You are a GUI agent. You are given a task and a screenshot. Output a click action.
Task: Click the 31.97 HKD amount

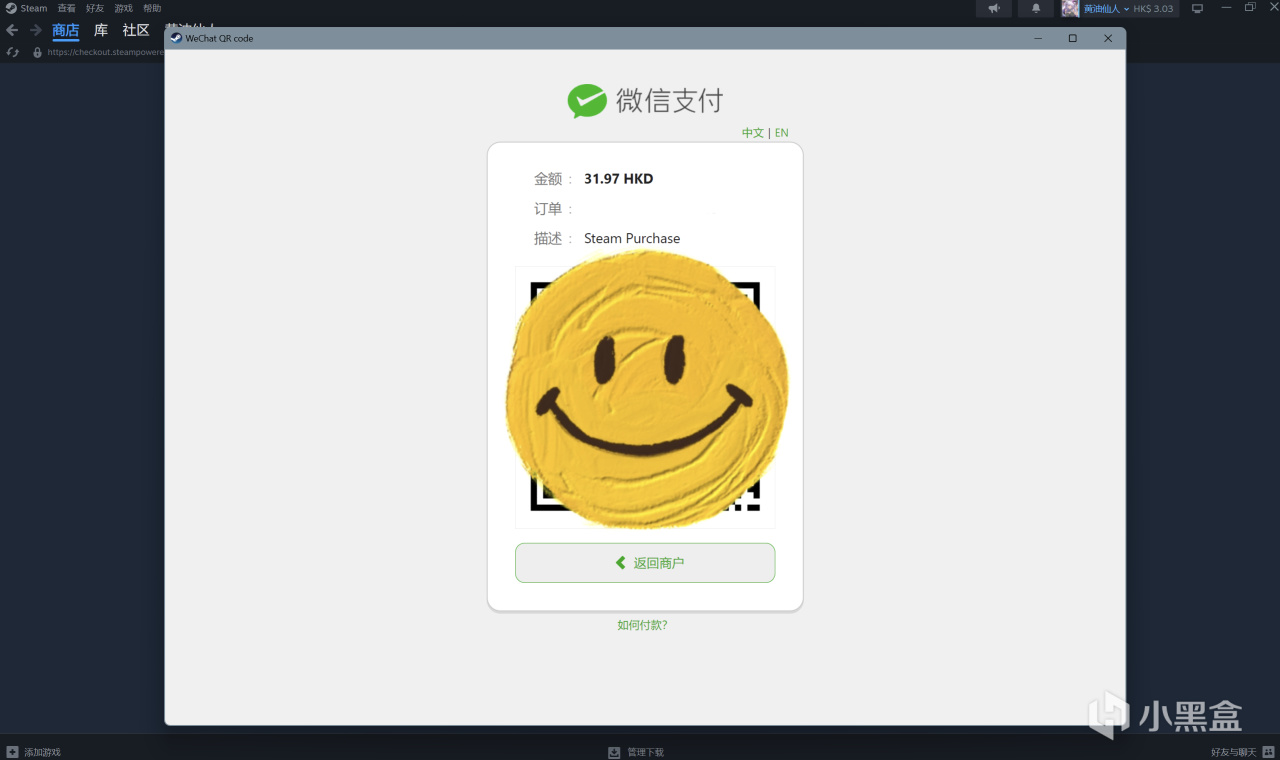point(619,178)
